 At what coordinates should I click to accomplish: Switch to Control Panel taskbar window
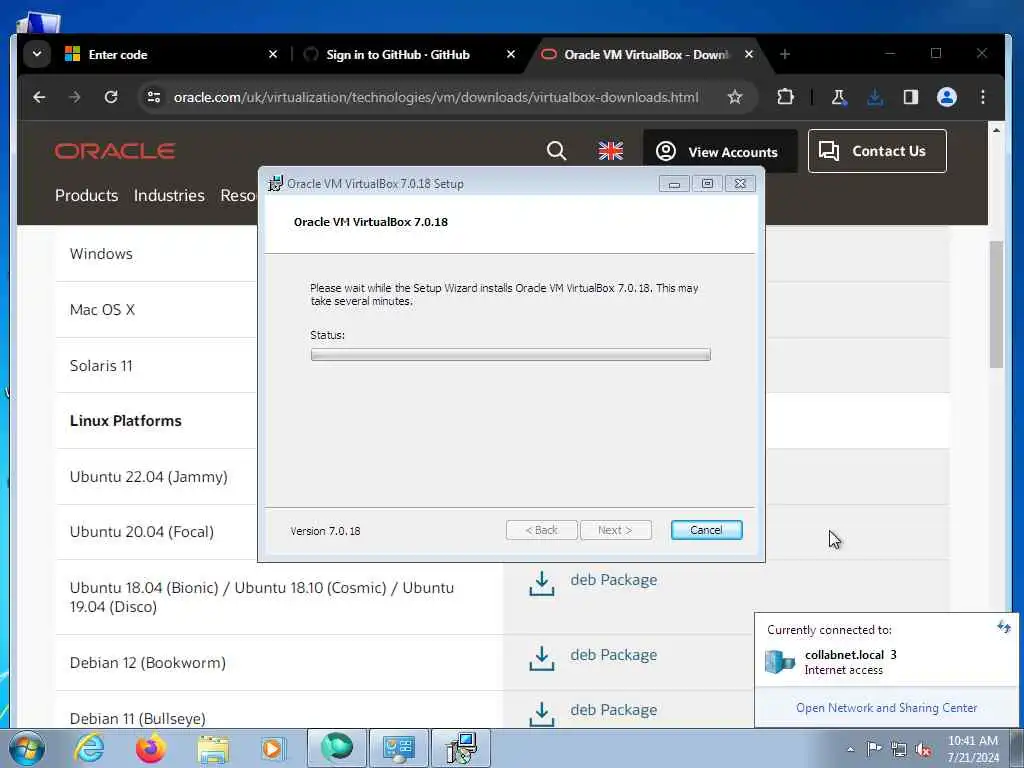tap(399, 748)
